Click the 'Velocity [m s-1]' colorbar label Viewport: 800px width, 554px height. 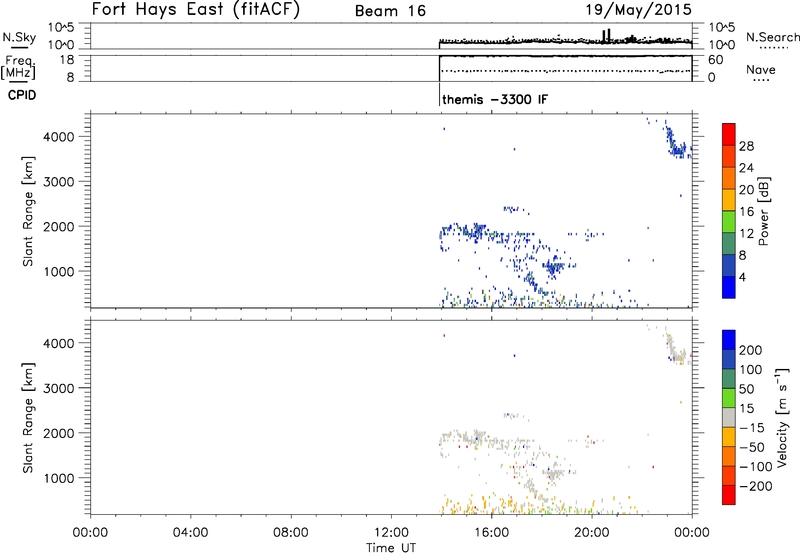pos(781,417)
